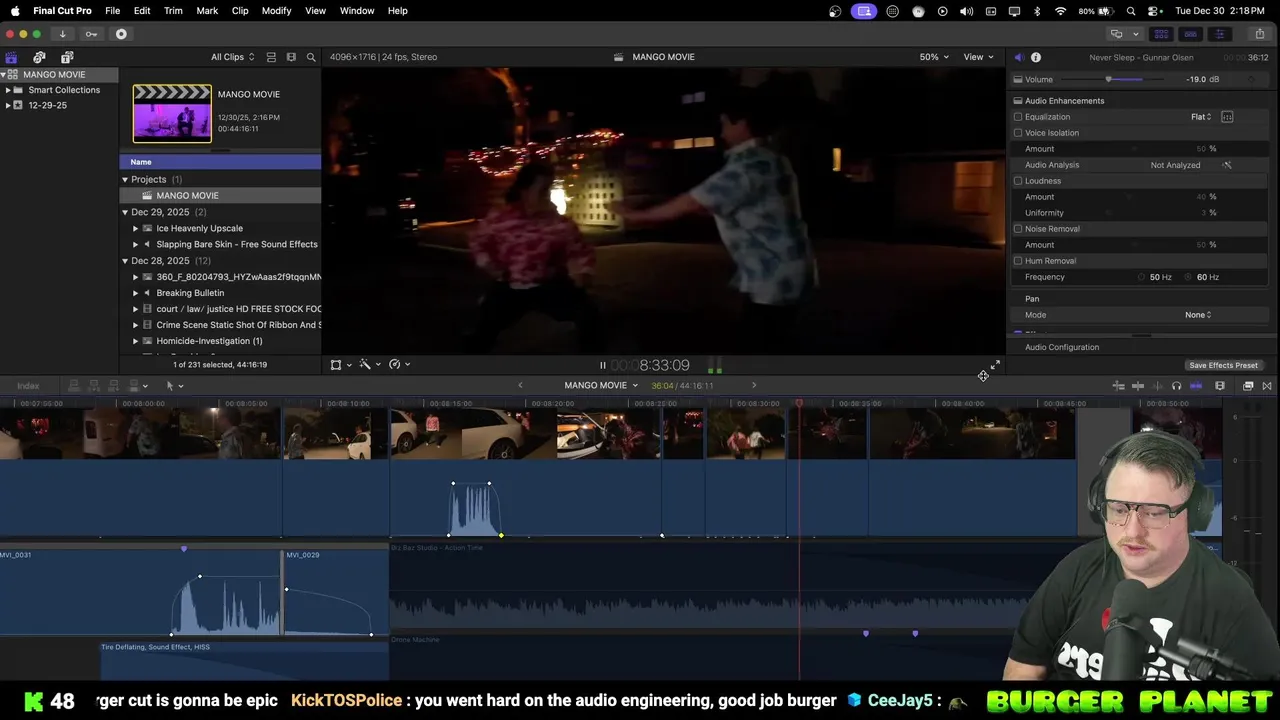Toggle the Audio Enhancements section visibility

pos(1018,101)
